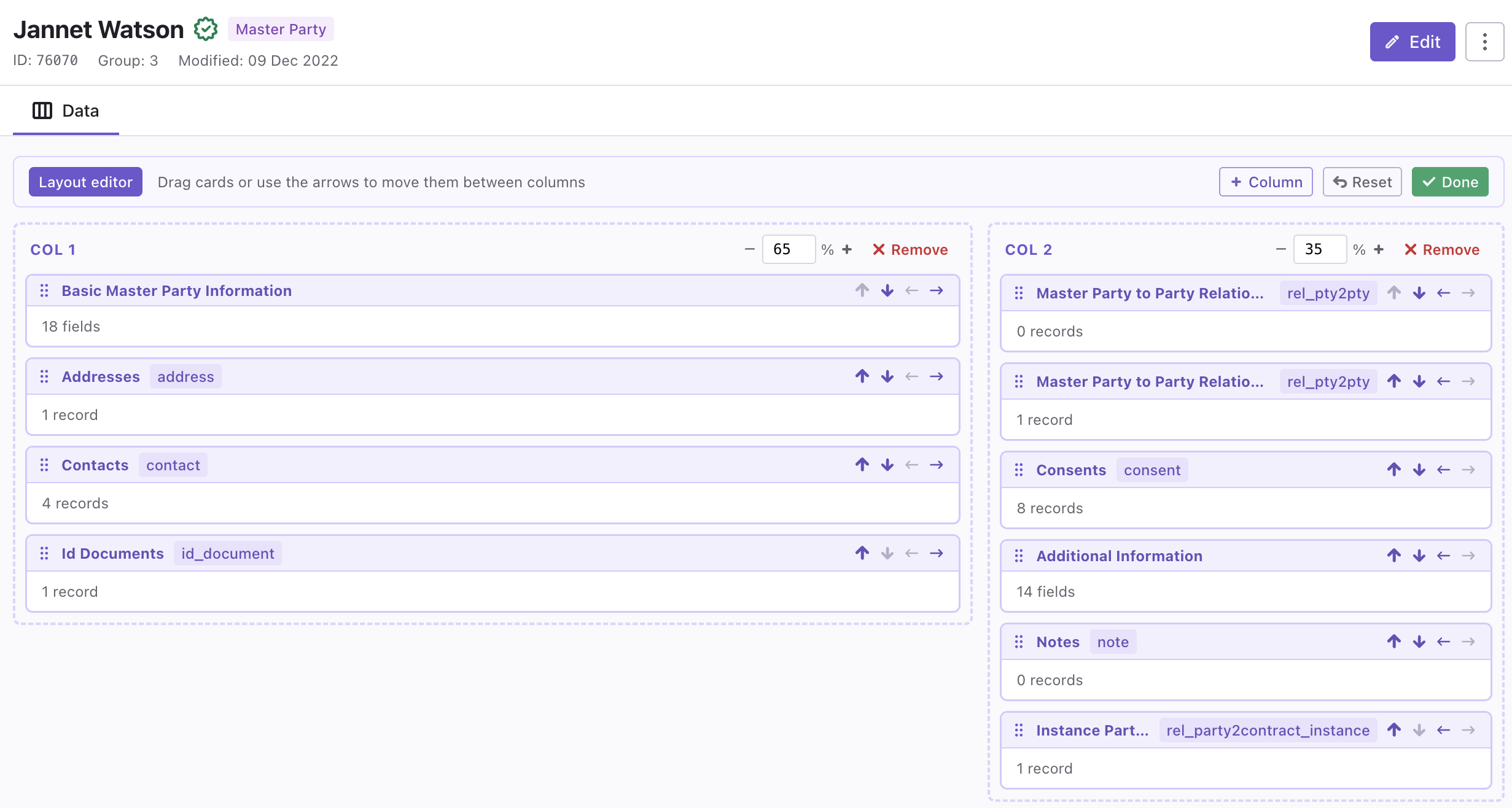Move Addresses card down
The height and width of the screenshot is (808, 1512).
[x=887, y=376]
